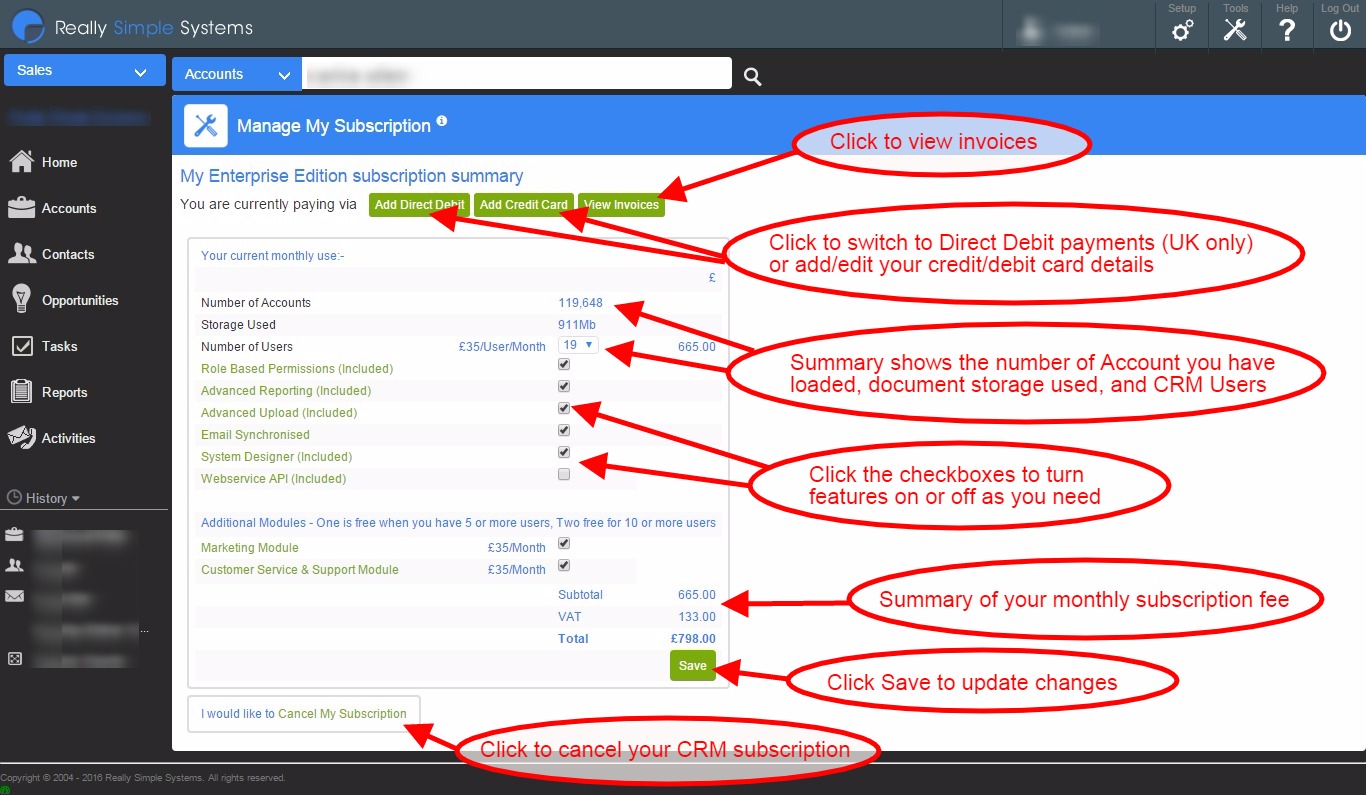Click the green Save button

click(x=693, y=665)
